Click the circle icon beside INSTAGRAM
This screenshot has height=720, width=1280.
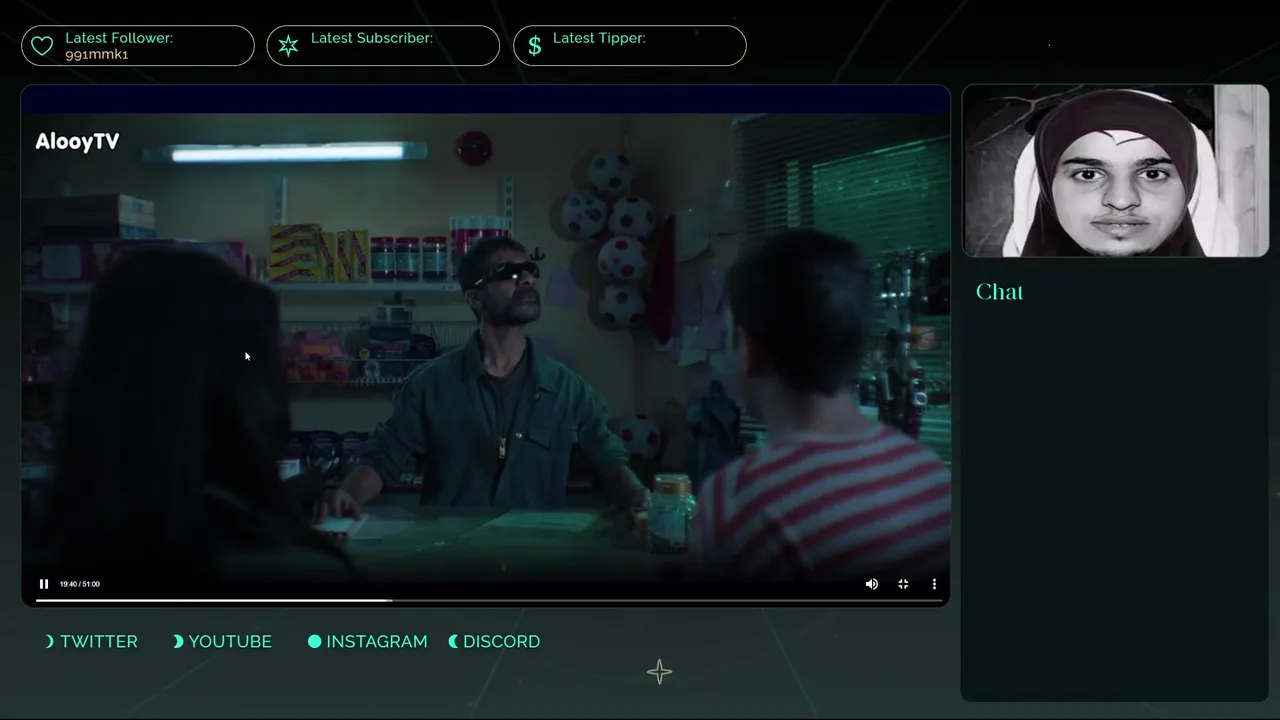pos(315,641)
